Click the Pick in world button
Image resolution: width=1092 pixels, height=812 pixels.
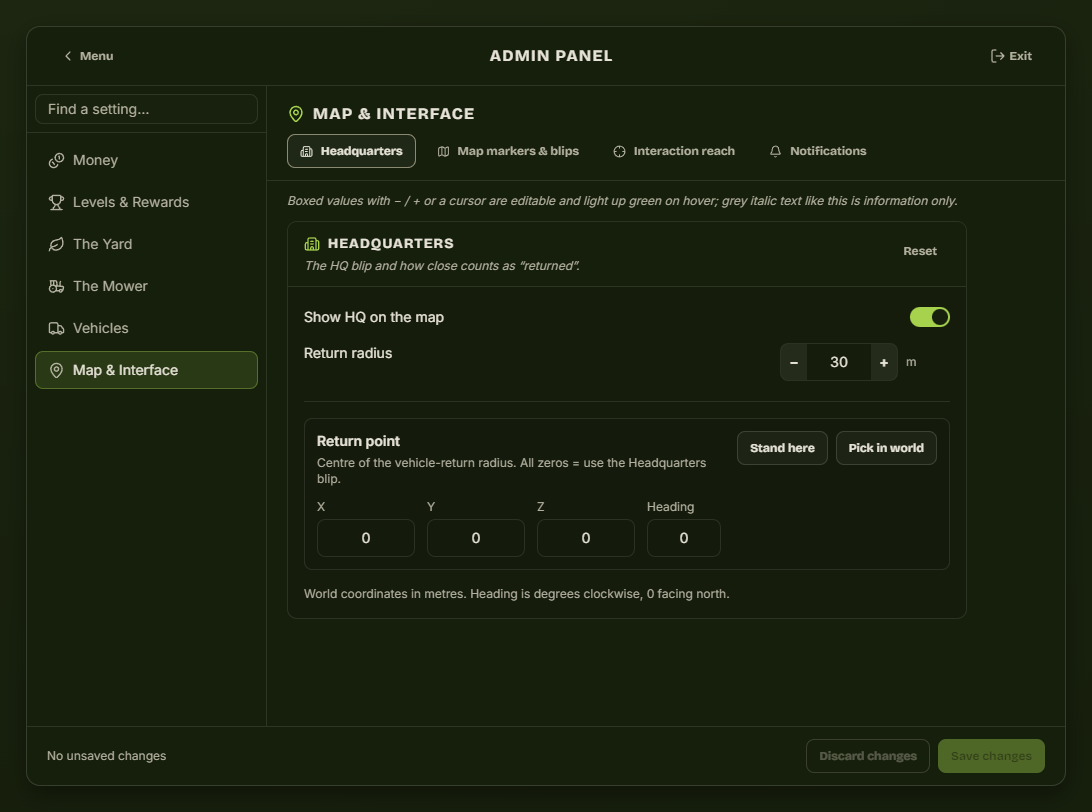click(x=886, y=448)
